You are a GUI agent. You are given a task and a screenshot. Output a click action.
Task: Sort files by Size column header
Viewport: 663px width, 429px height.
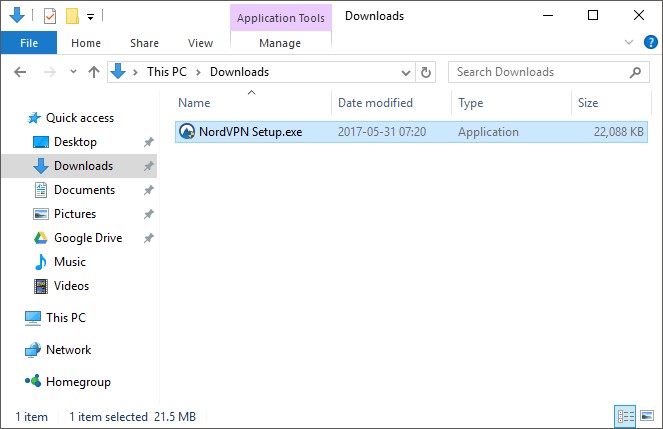(588, 103)
